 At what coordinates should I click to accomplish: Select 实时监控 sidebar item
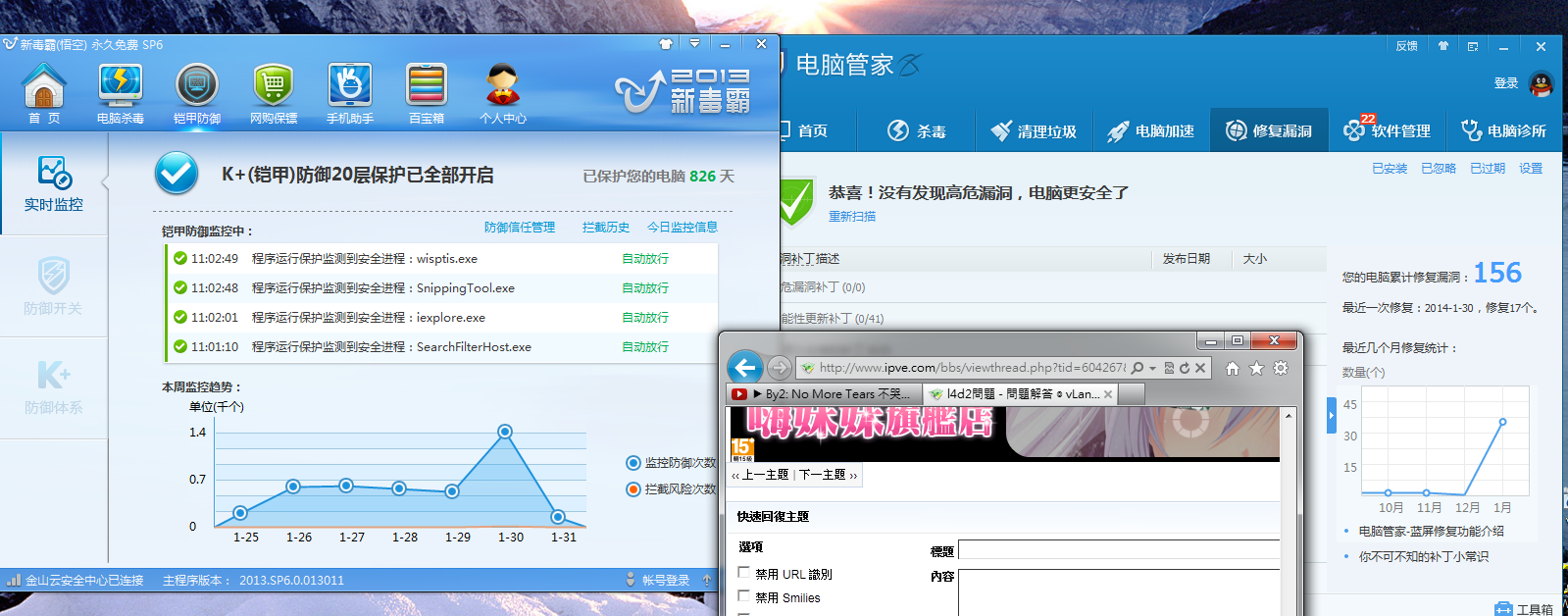point(54,183)
